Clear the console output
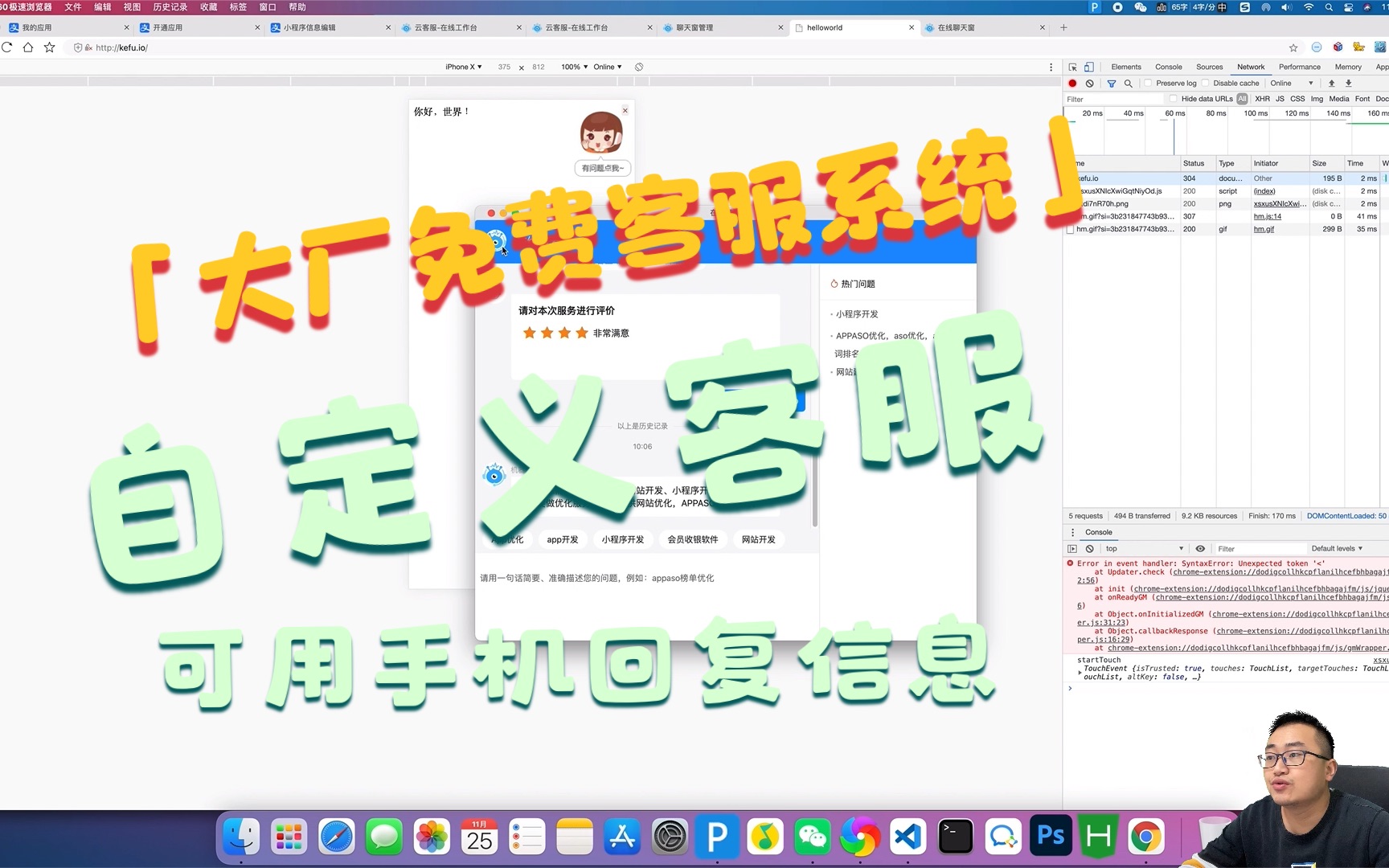This screenshot has height=868, width=1389. click(x=1090, y=549)
